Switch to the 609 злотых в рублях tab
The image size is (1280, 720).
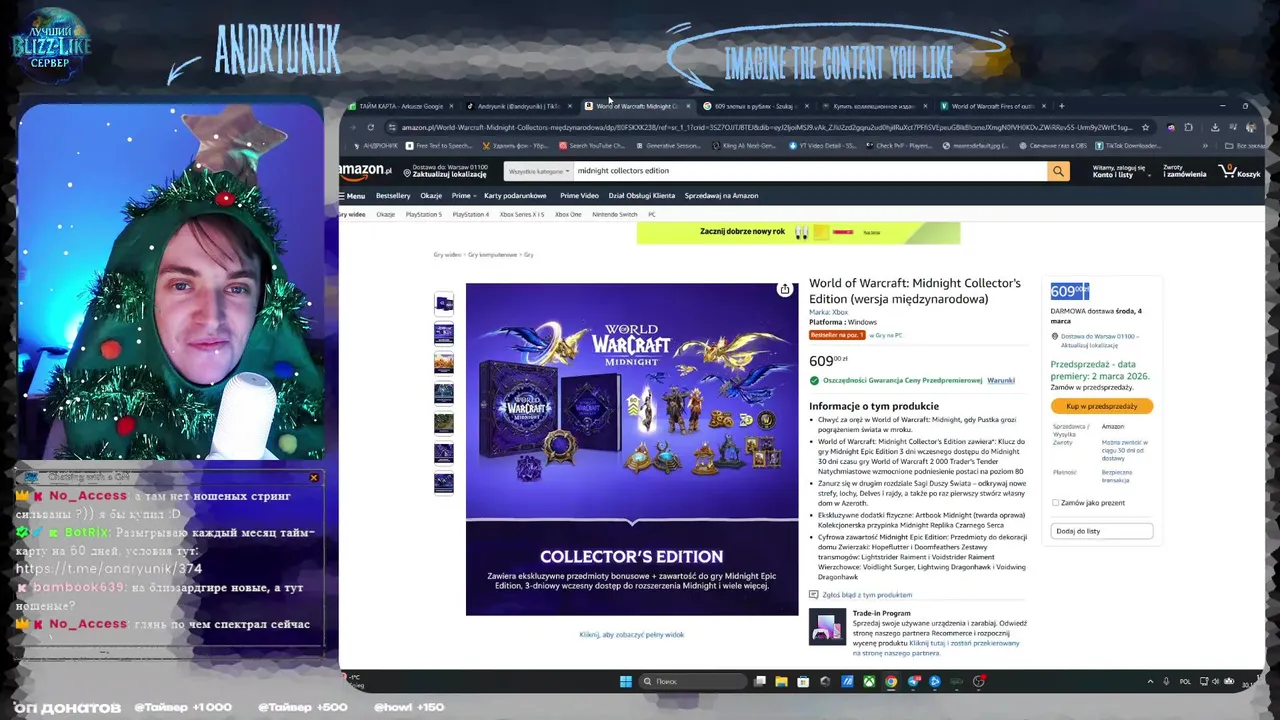tap(755, 106)
